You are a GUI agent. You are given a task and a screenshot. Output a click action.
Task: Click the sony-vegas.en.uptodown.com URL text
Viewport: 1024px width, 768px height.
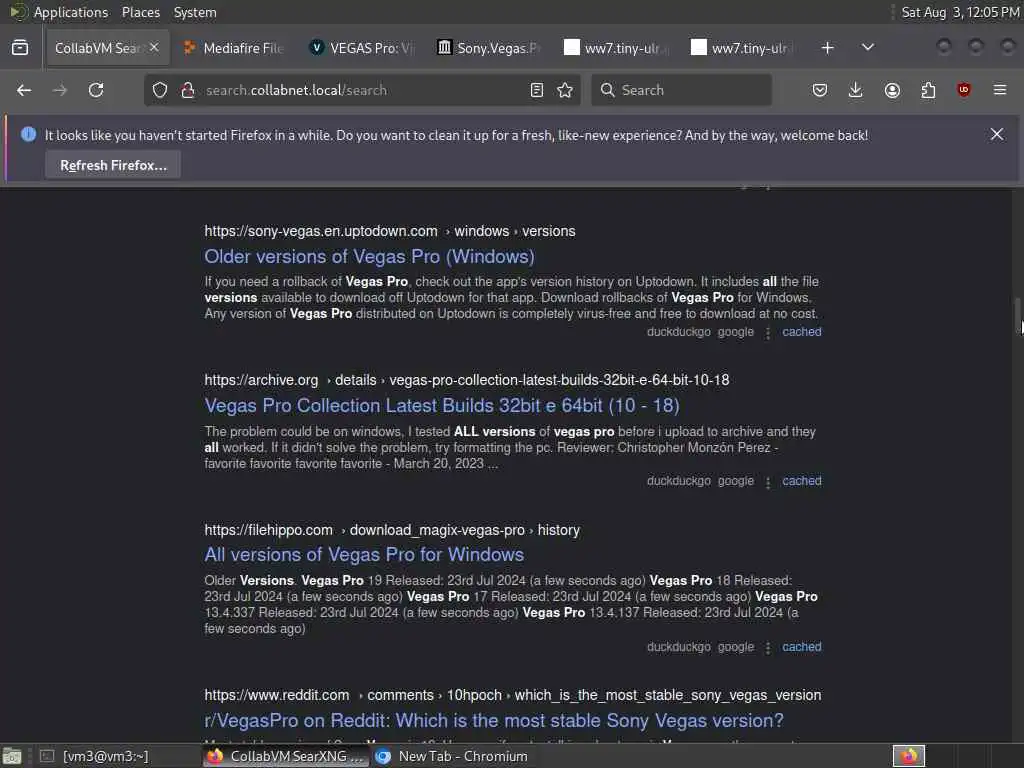(321, 231)
